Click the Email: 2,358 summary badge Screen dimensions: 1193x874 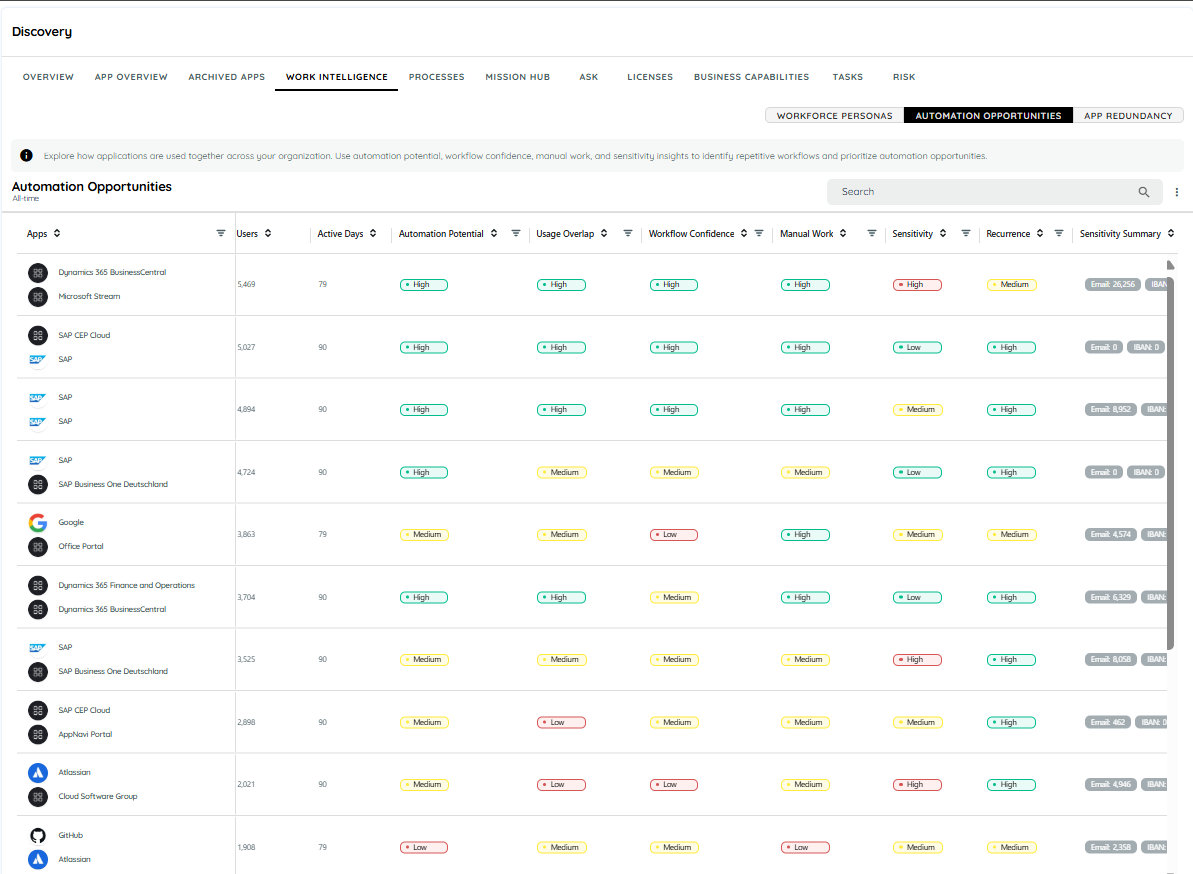1111,847
